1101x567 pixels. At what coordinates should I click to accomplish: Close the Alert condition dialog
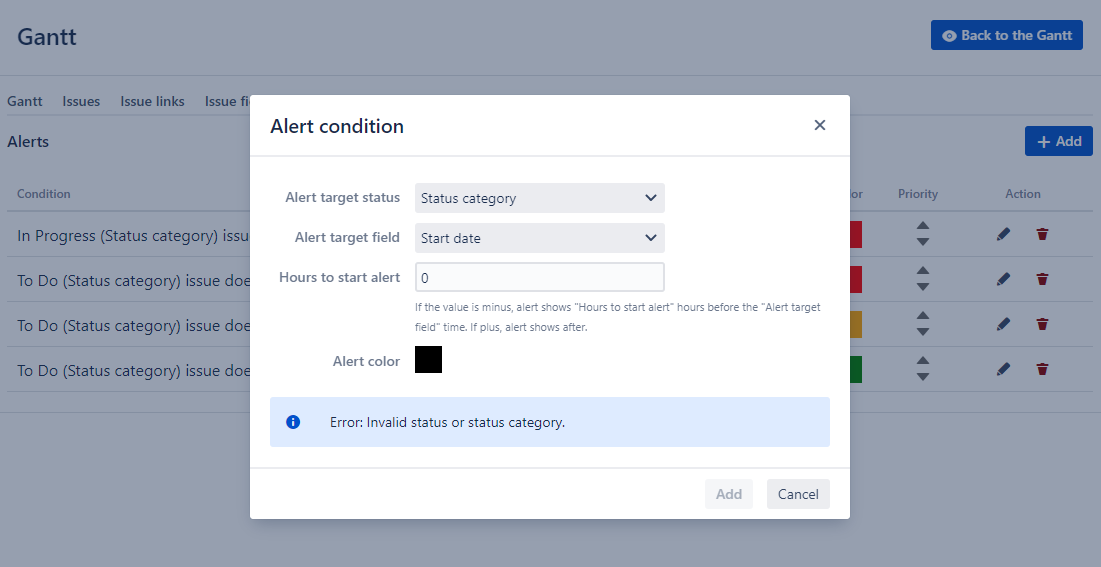coord(820,125)
